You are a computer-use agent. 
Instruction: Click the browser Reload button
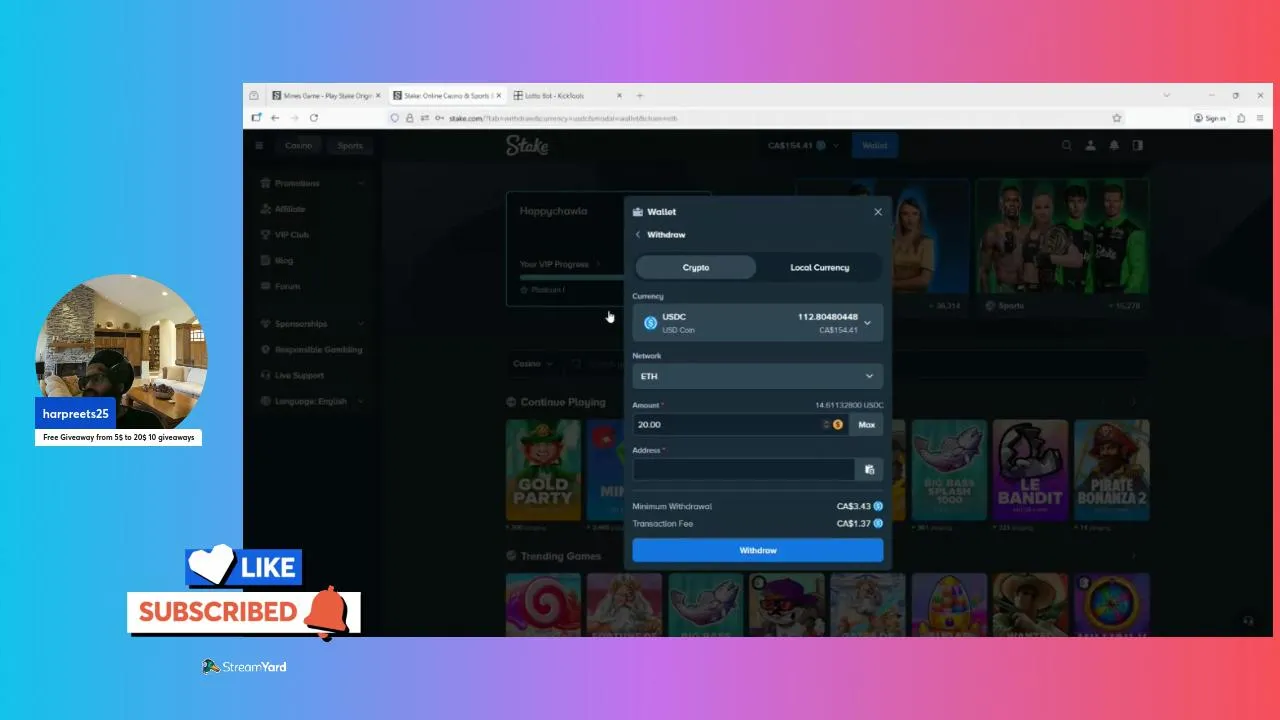pyautogui.click(x=314, y=118)
